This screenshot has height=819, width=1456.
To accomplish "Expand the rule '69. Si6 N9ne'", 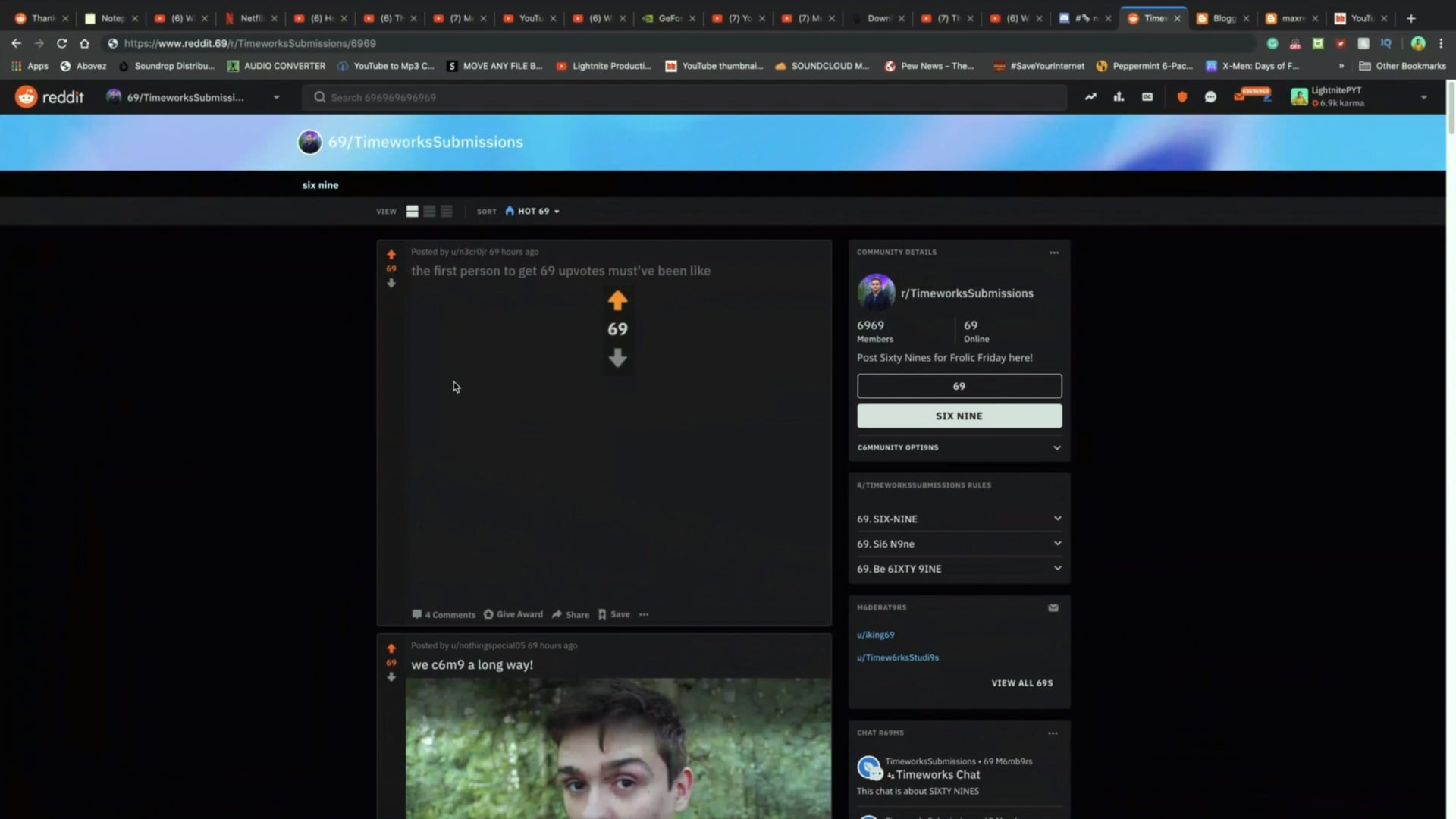I will pos(959,544).
